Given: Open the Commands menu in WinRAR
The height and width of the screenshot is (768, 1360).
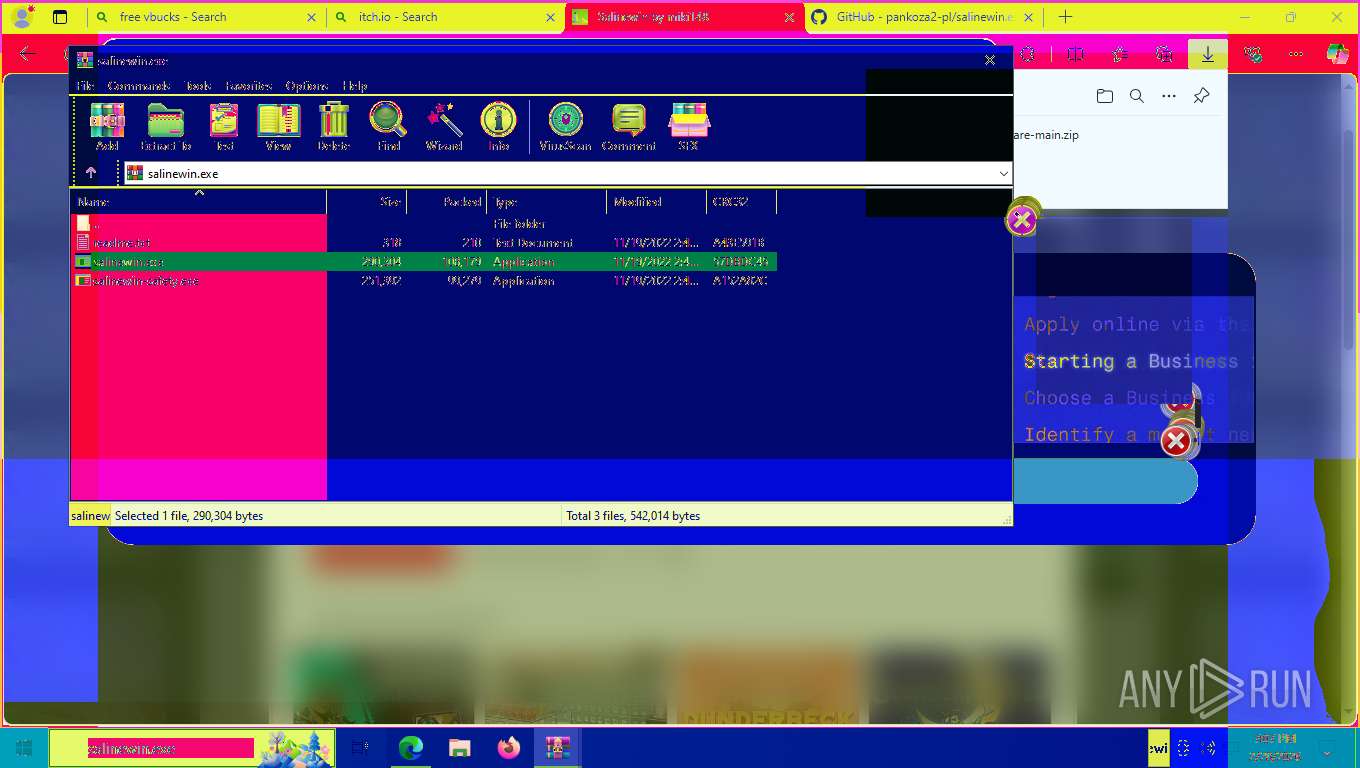Looking at the screenshot, I should pos(139,86).
